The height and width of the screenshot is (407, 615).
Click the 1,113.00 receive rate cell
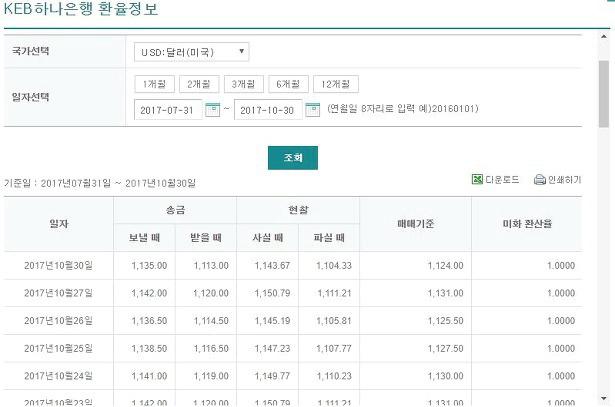206,265
